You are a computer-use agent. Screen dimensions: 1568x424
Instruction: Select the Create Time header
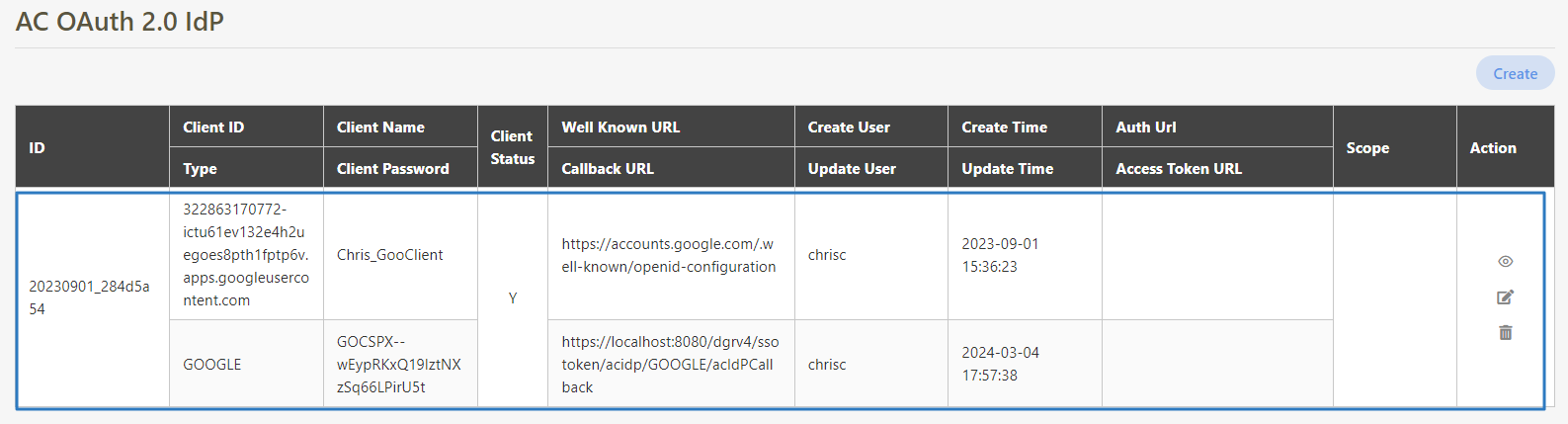pos(1004,127)
